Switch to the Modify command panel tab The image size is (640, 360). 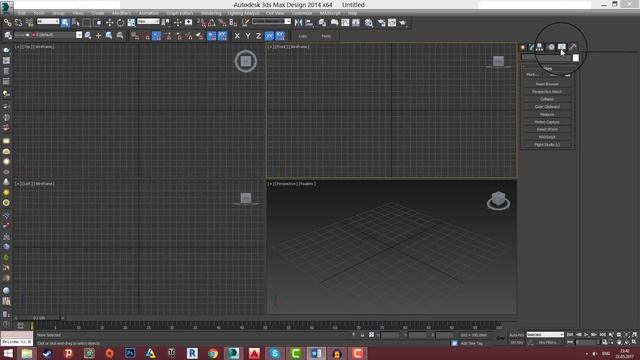[x=531, y=47]
